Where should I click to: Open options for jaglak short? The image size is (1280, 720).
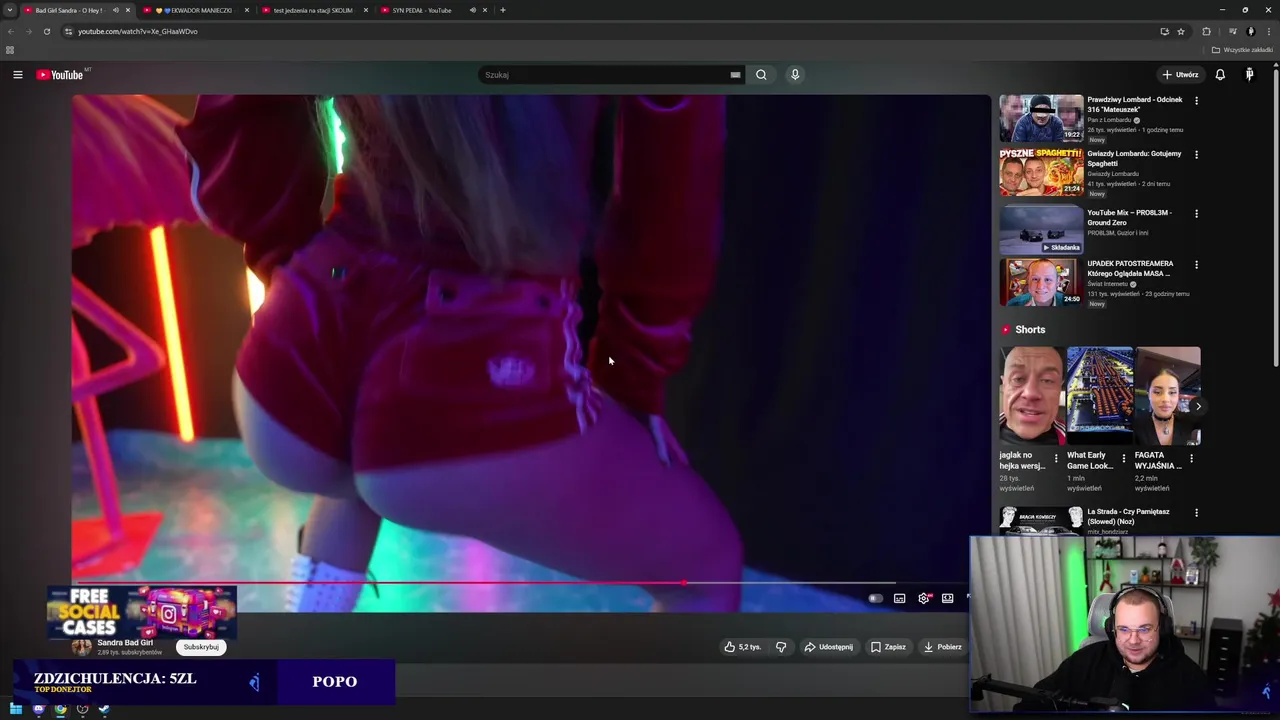point(1056,459)
